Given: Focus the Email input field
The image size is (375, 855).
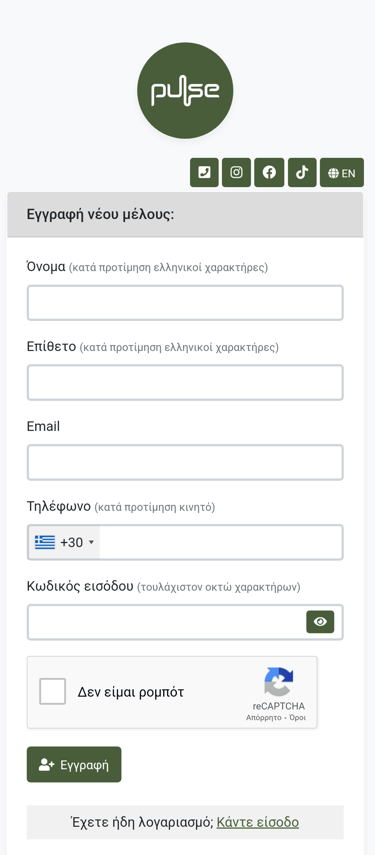Looking at the screenshot, I should point(185,462).
